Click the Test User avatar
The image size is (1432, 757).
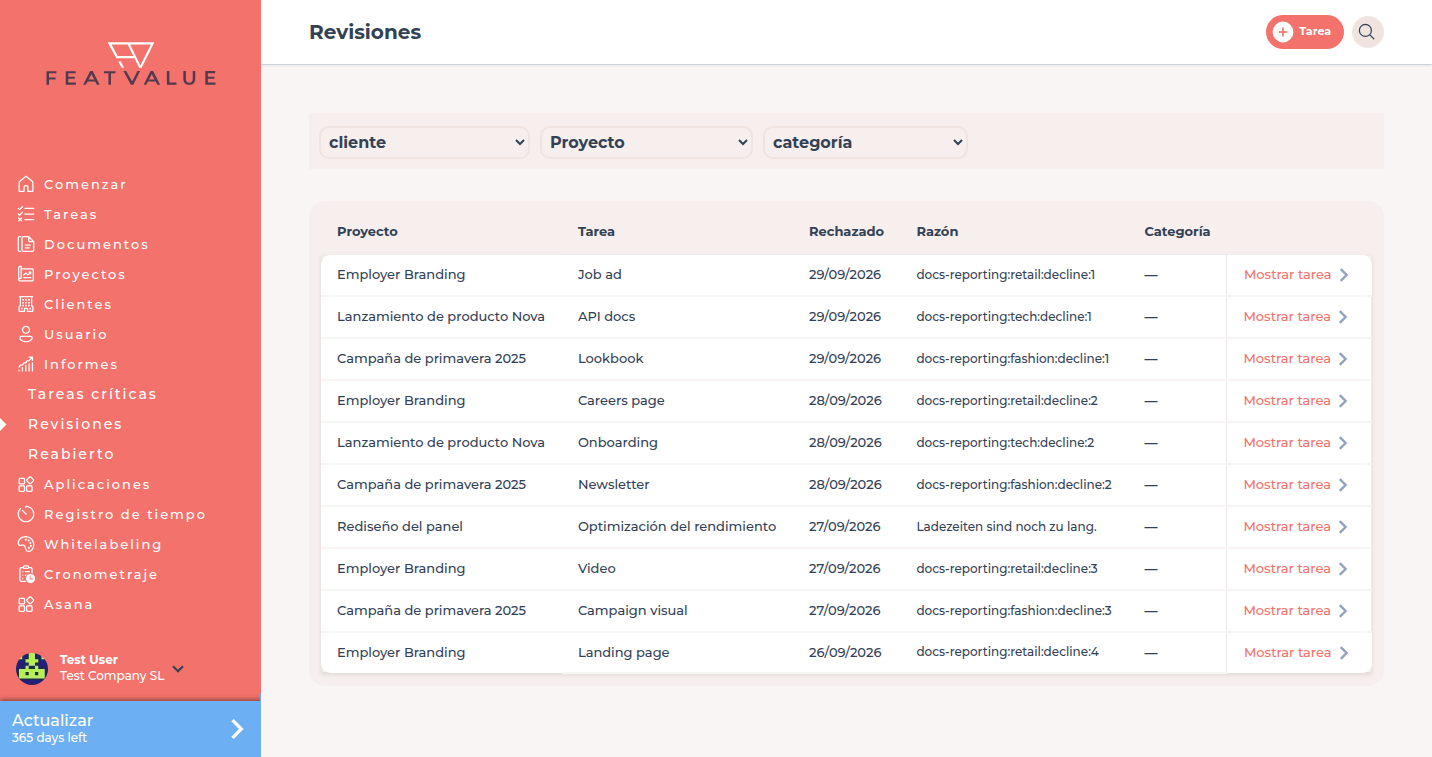tap(32, 668)
